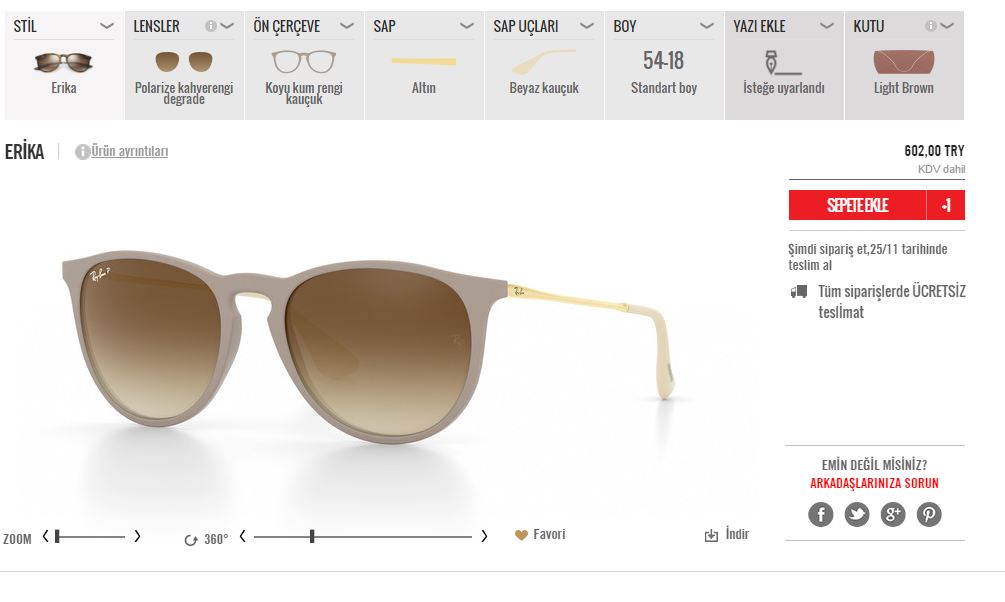The width and height of the screenshot is (1005, 602).
Task: Decrease zoom with left arrow
Action: point(46,536)
